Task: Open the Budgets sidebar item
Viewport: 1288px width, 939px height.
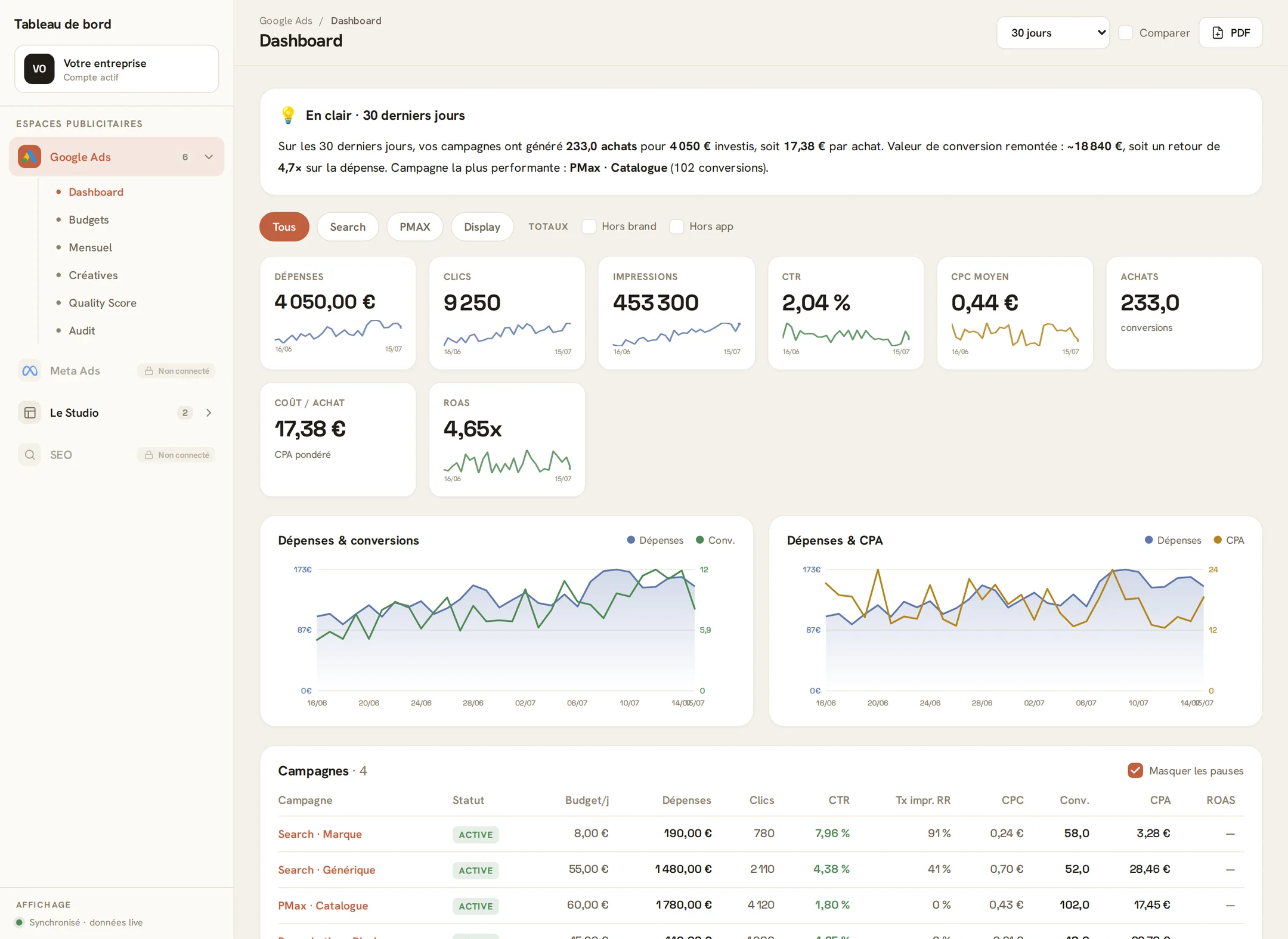Action: [89, 219]
